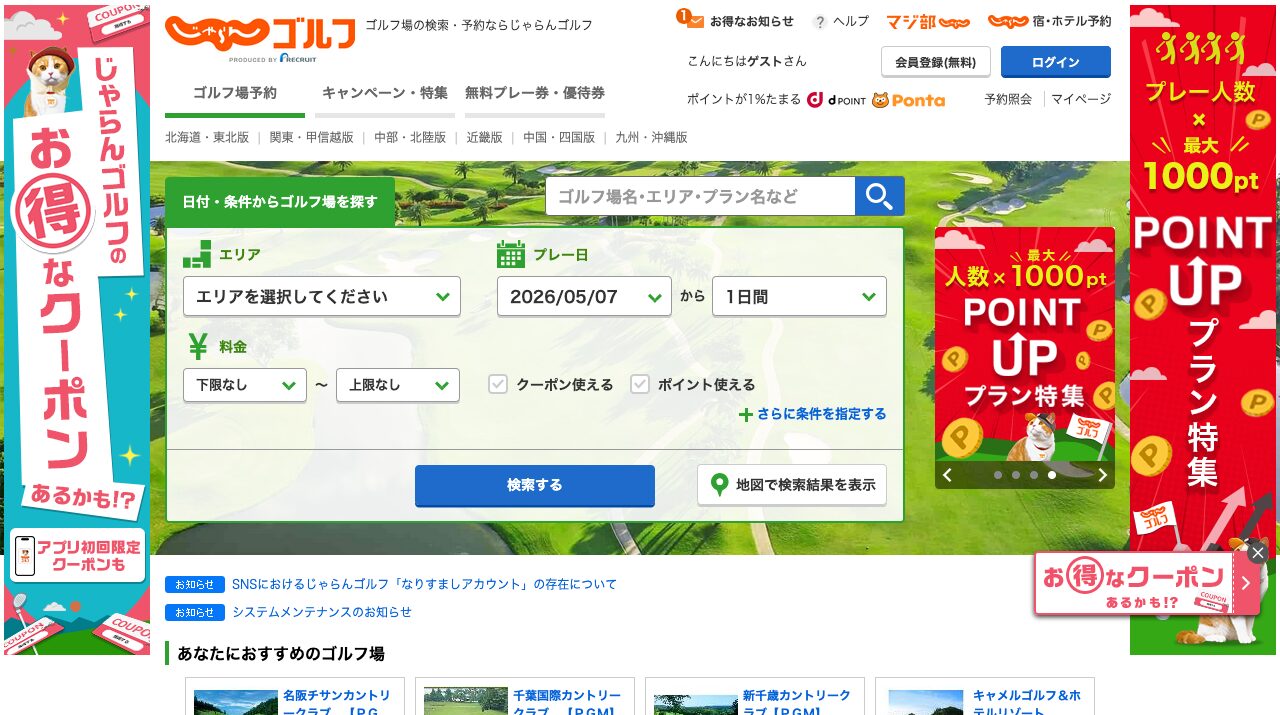Toggle ポイント使える checkbox
This screenshot has height=715, width=1280.
(x=640, y=384)
